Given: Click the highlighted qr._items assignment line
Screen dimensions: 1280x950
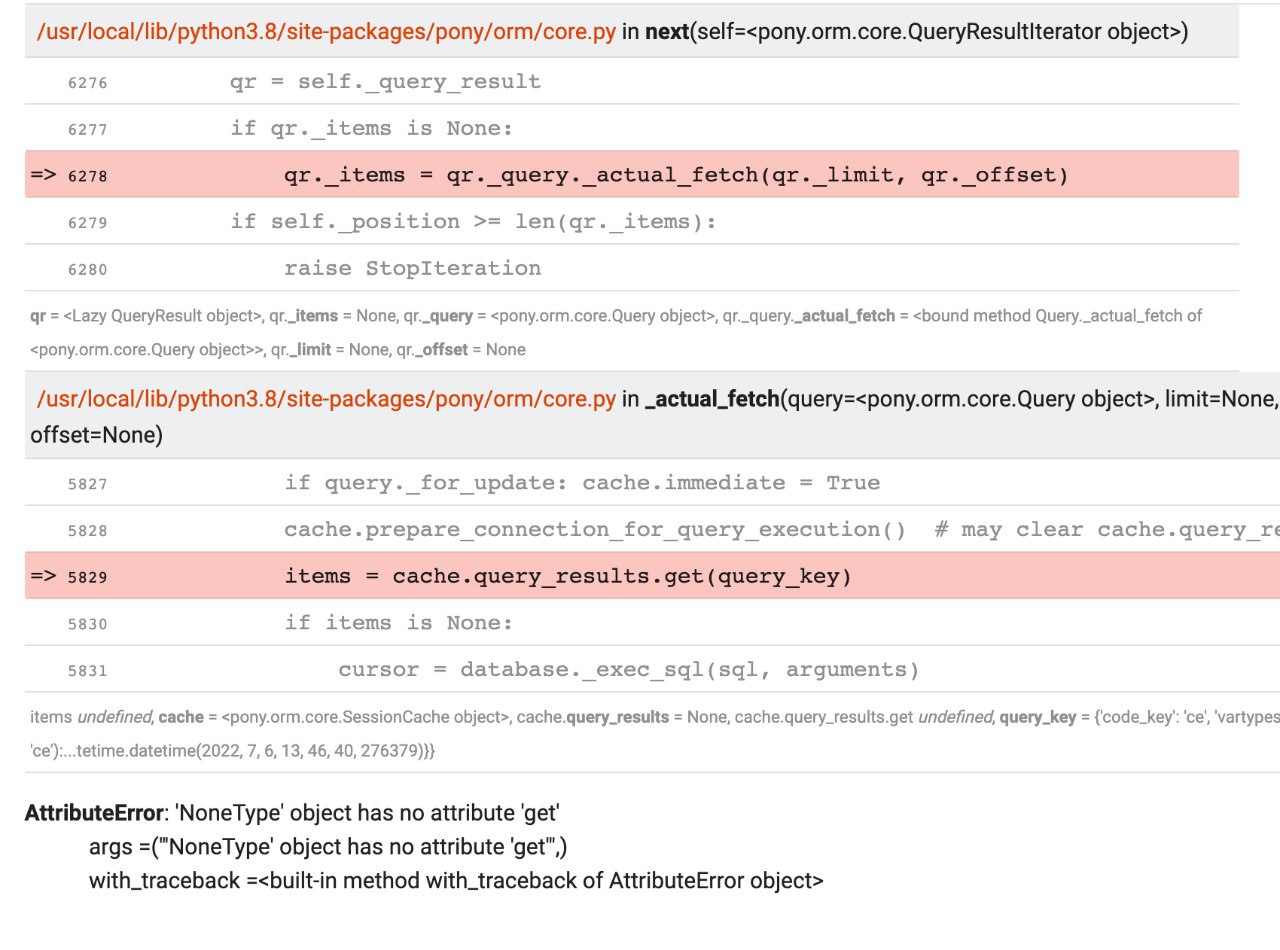Looking at the screenshot, I should coord(676,176).
